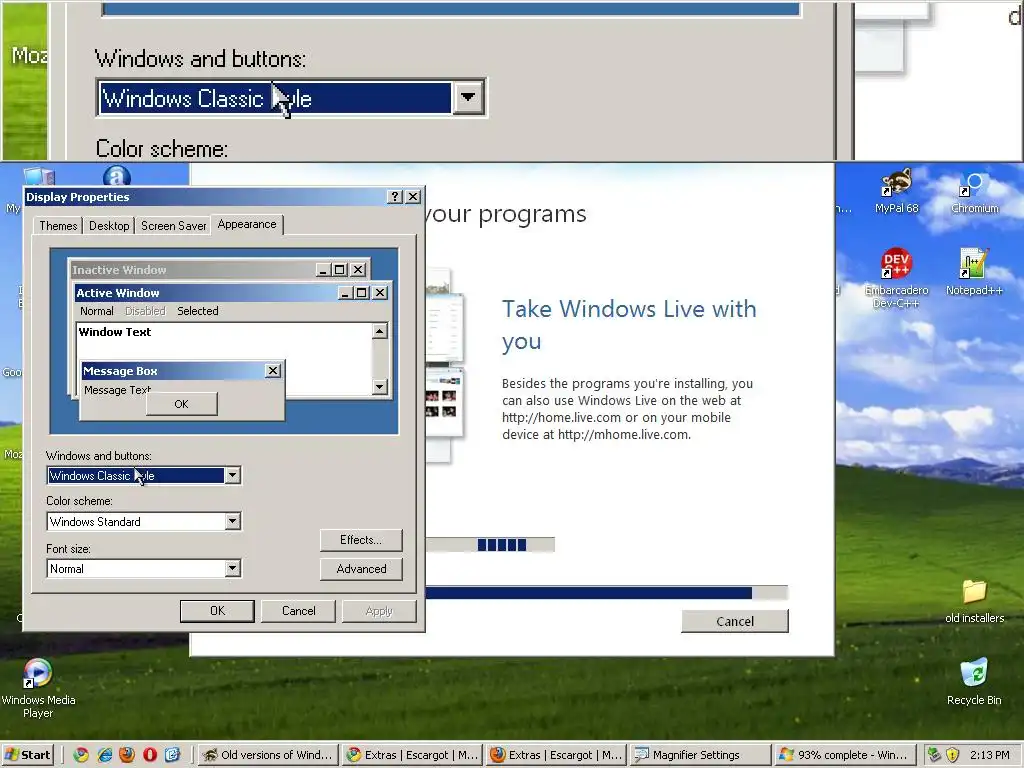Expand the Windows and buttons dropdown
The width and height of the screenshot is (1024, 768).
[232, 475]
